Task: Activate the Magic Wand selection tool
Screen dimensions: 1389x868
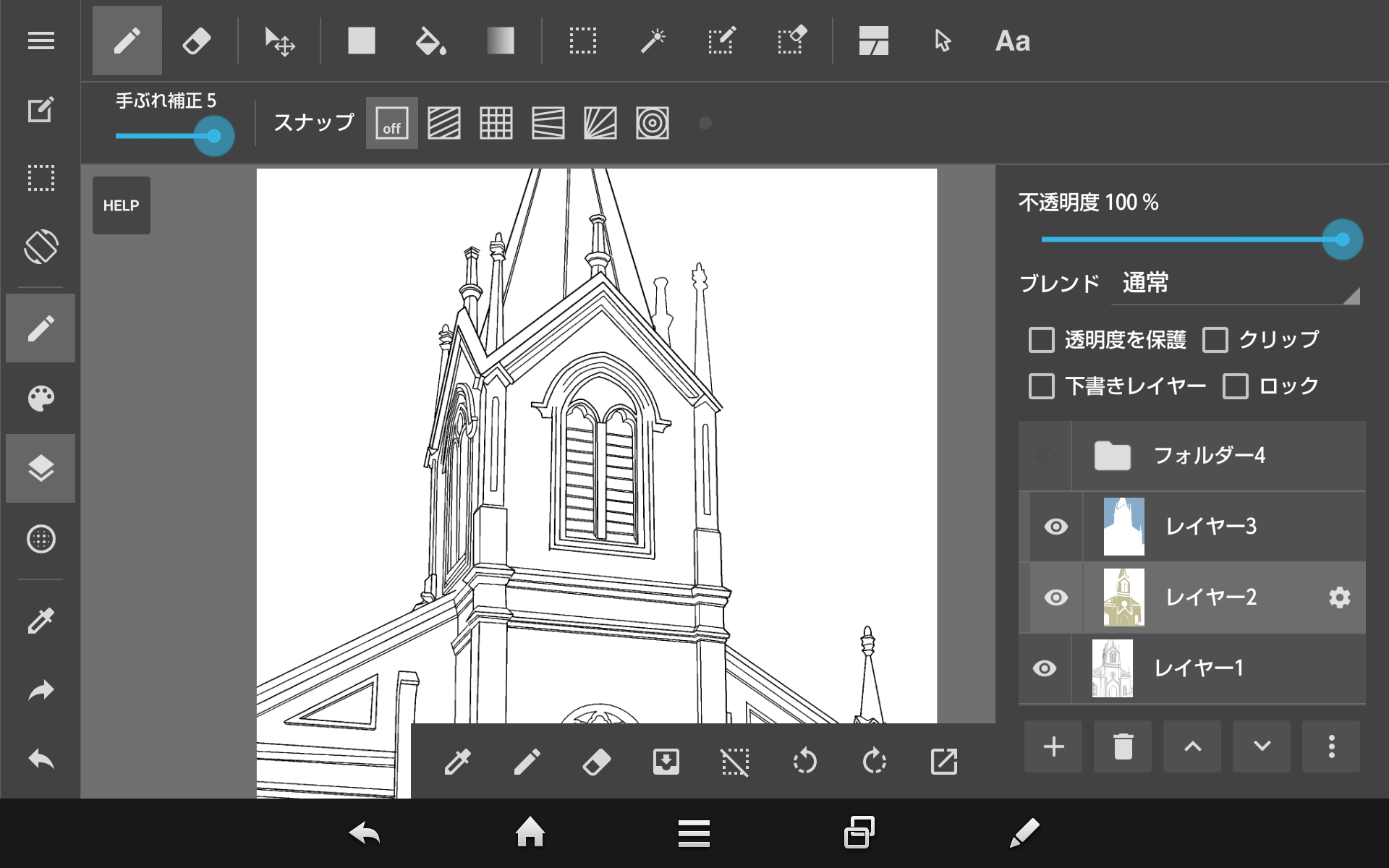Action: pyautogui.click(x=653, y=41)
